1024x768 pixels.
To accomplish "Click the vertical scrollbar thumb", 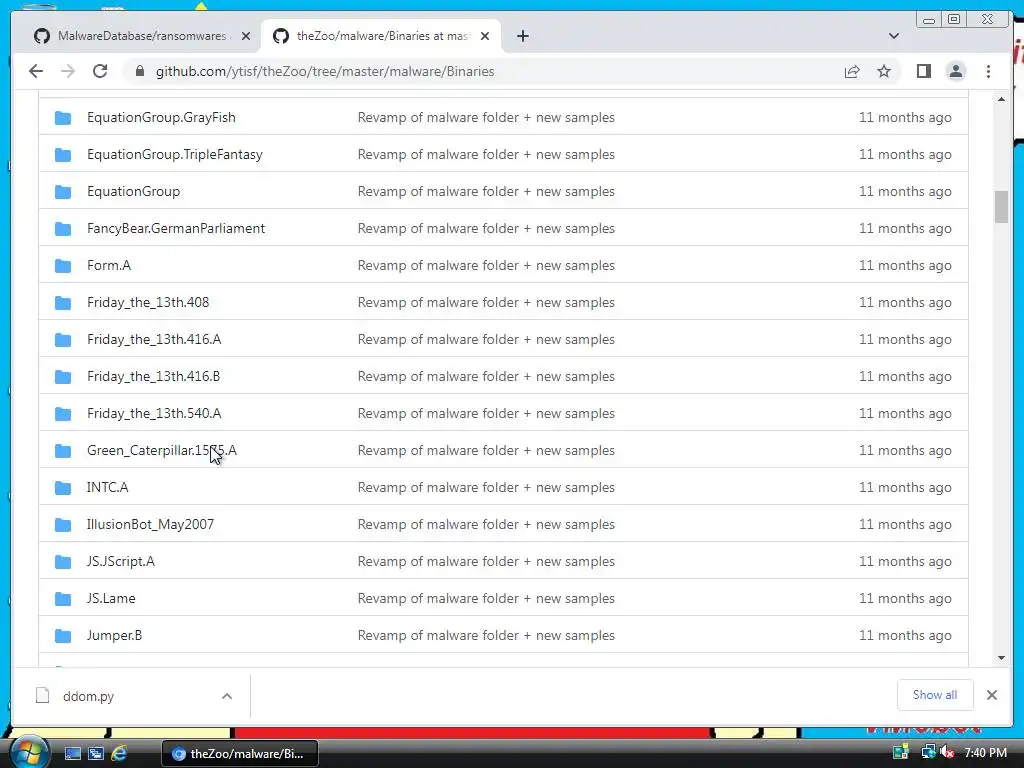I will tap(1001, 206).
